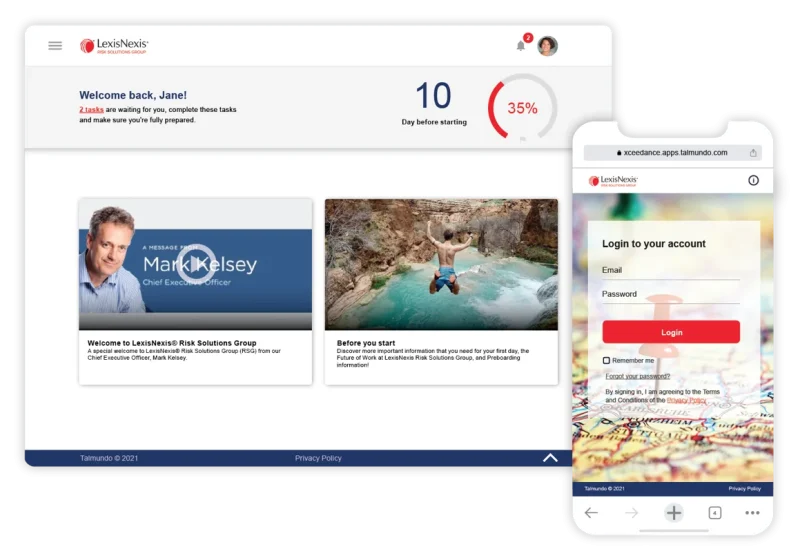
Task: Open the notifications bell with red badge
Action: (x=521, y=45)
